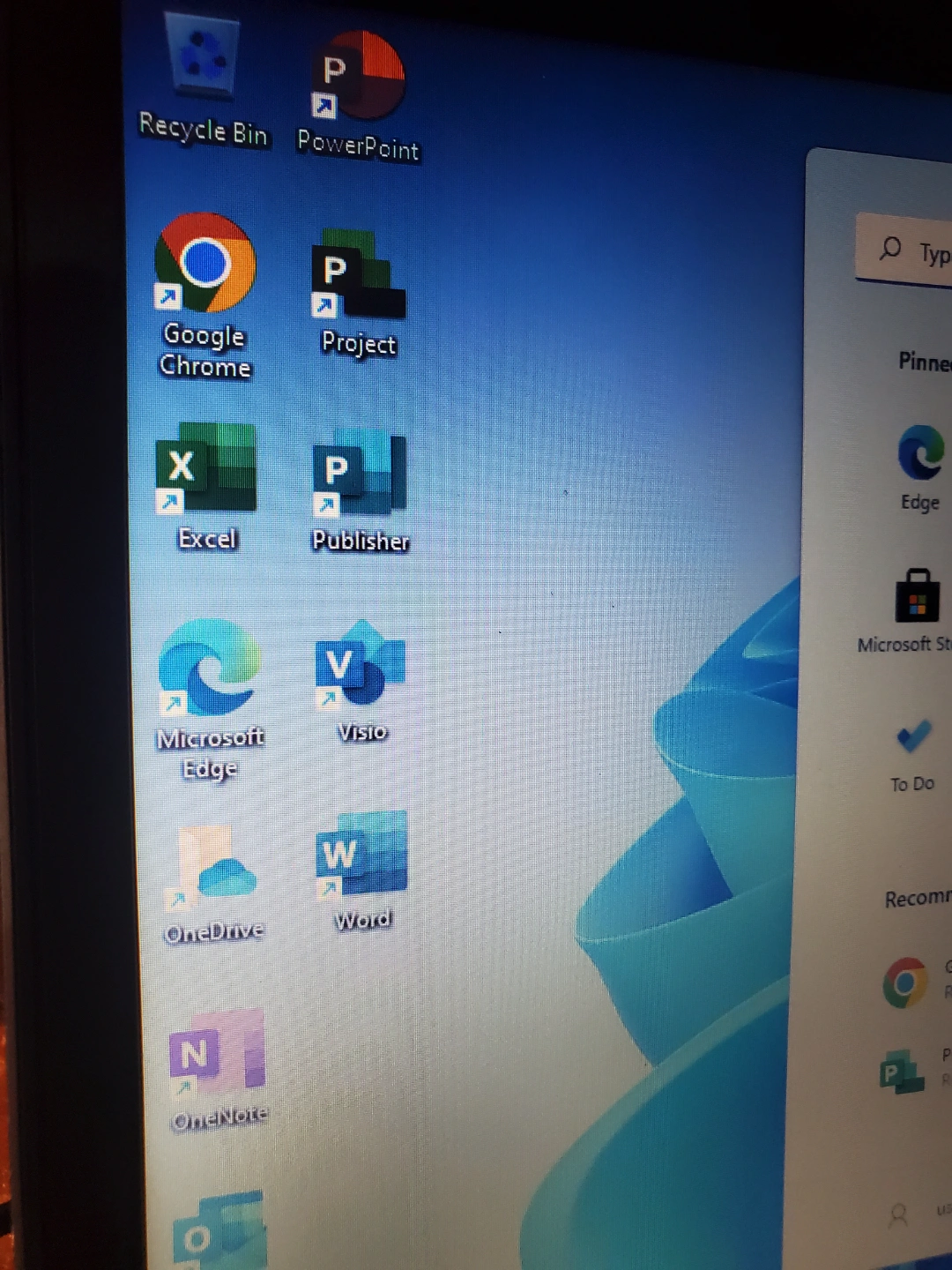The image size is (952, 1270).
Task: Select the Microsoft Edge desktop shortcut
Action: coord(210,698)
